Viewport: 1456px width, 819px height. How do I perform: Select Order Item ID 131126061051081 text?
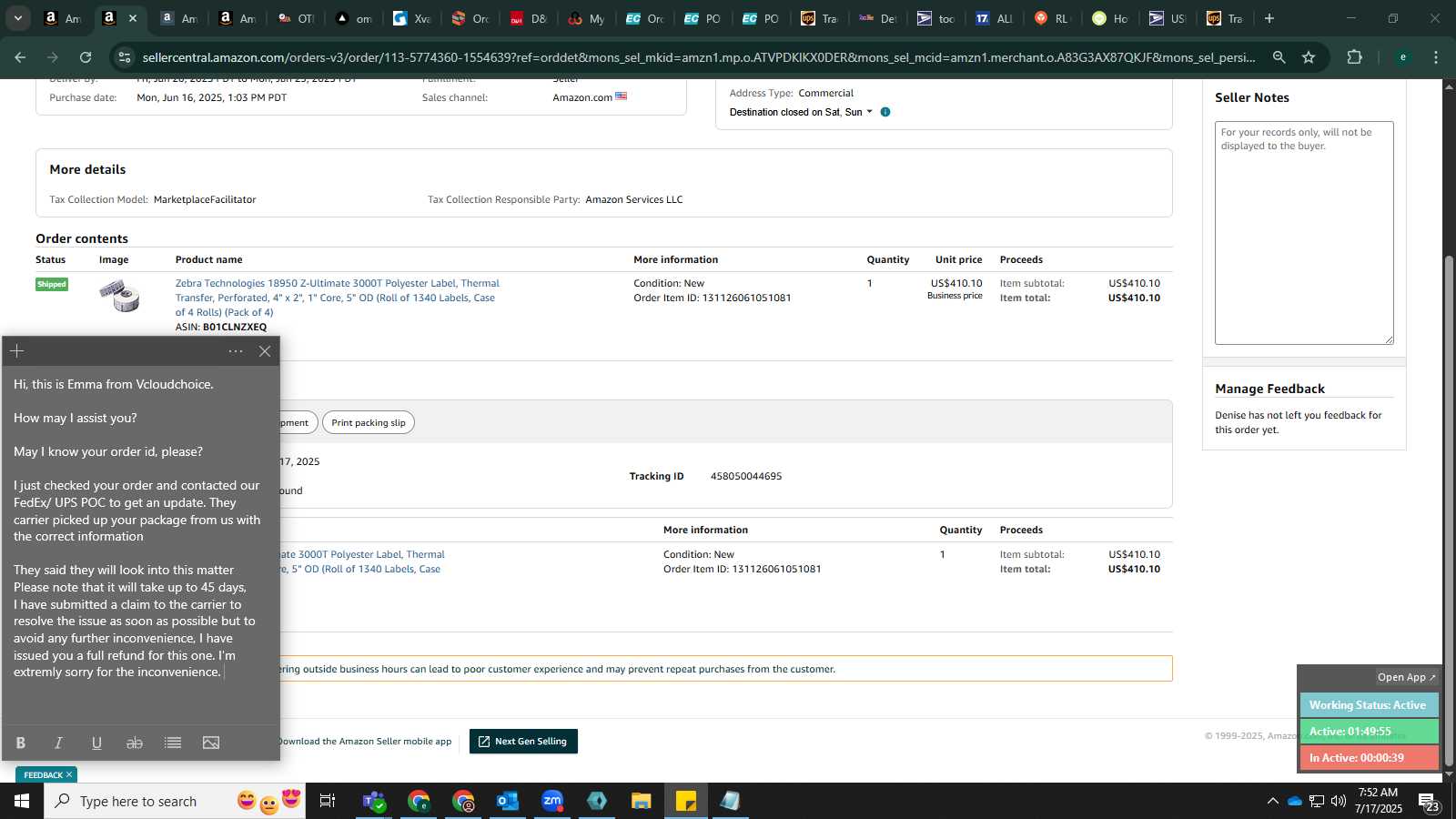click(713, 298)
